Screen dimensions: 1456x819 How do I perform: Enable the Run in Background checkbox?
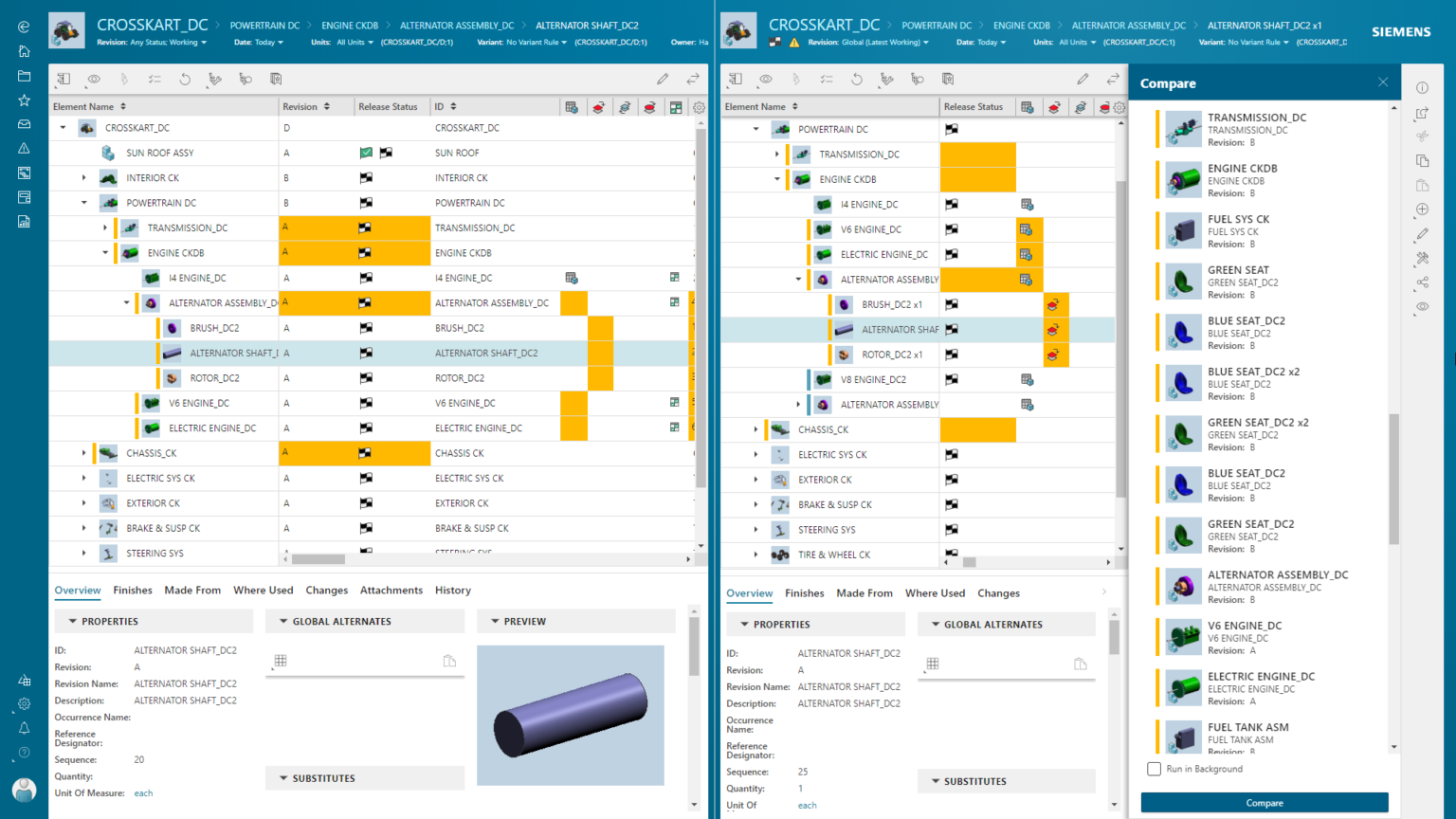pos(1153,769)
